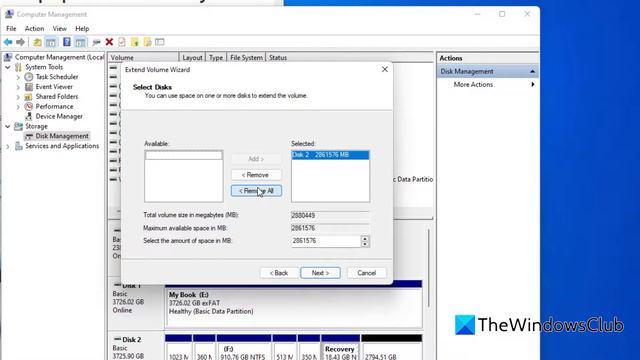This screenshot has height=360, width=640.
Task: Select Disk 2 entry in Selected list
Action: (x=330, y=155)
